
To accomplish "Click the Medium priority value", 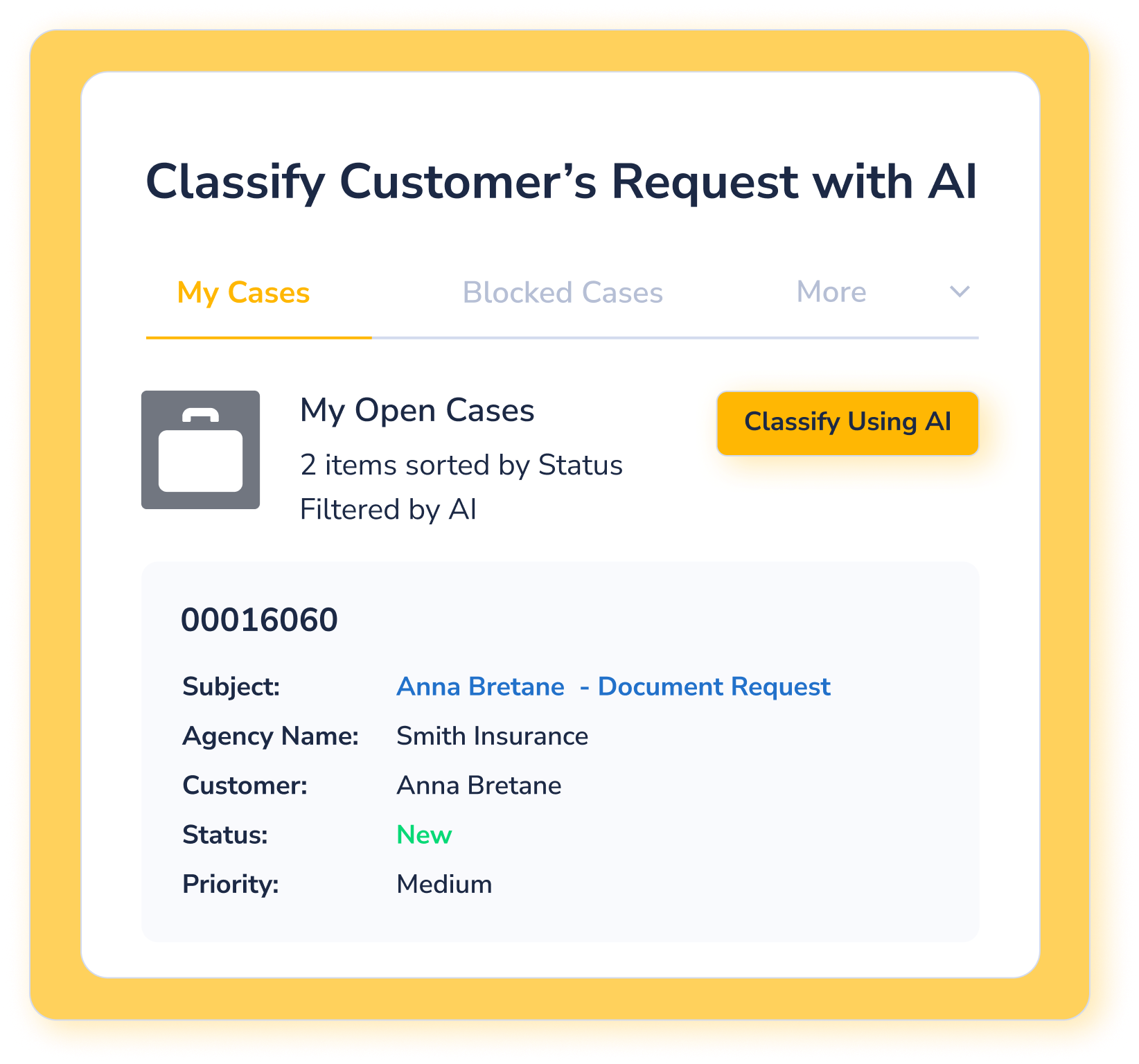I will pyautogui.click(x=444, y=884).
